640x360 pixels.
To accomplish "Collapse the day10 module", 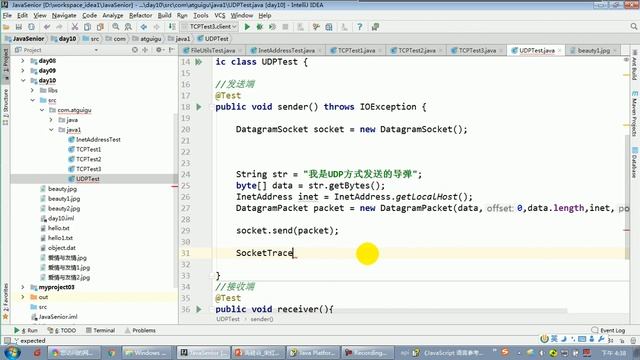I will coord(23,80).
